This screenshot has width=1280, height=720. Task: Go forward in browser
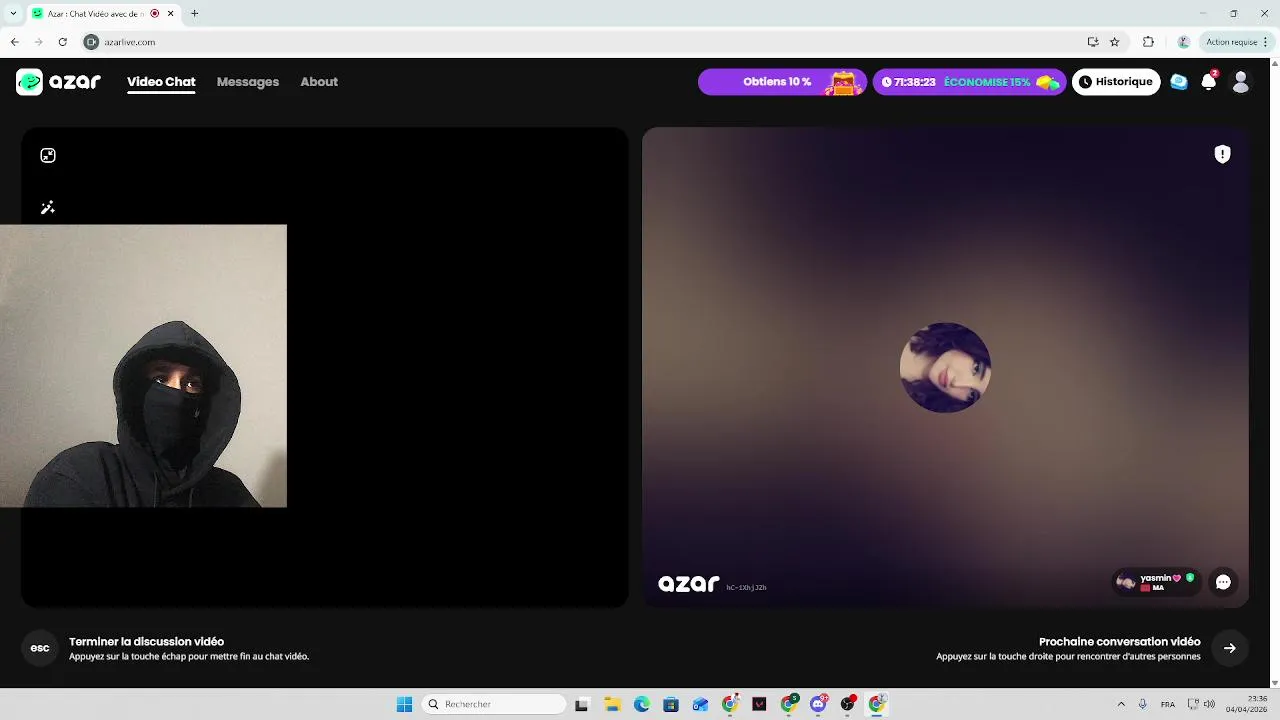tap(38, 42)
